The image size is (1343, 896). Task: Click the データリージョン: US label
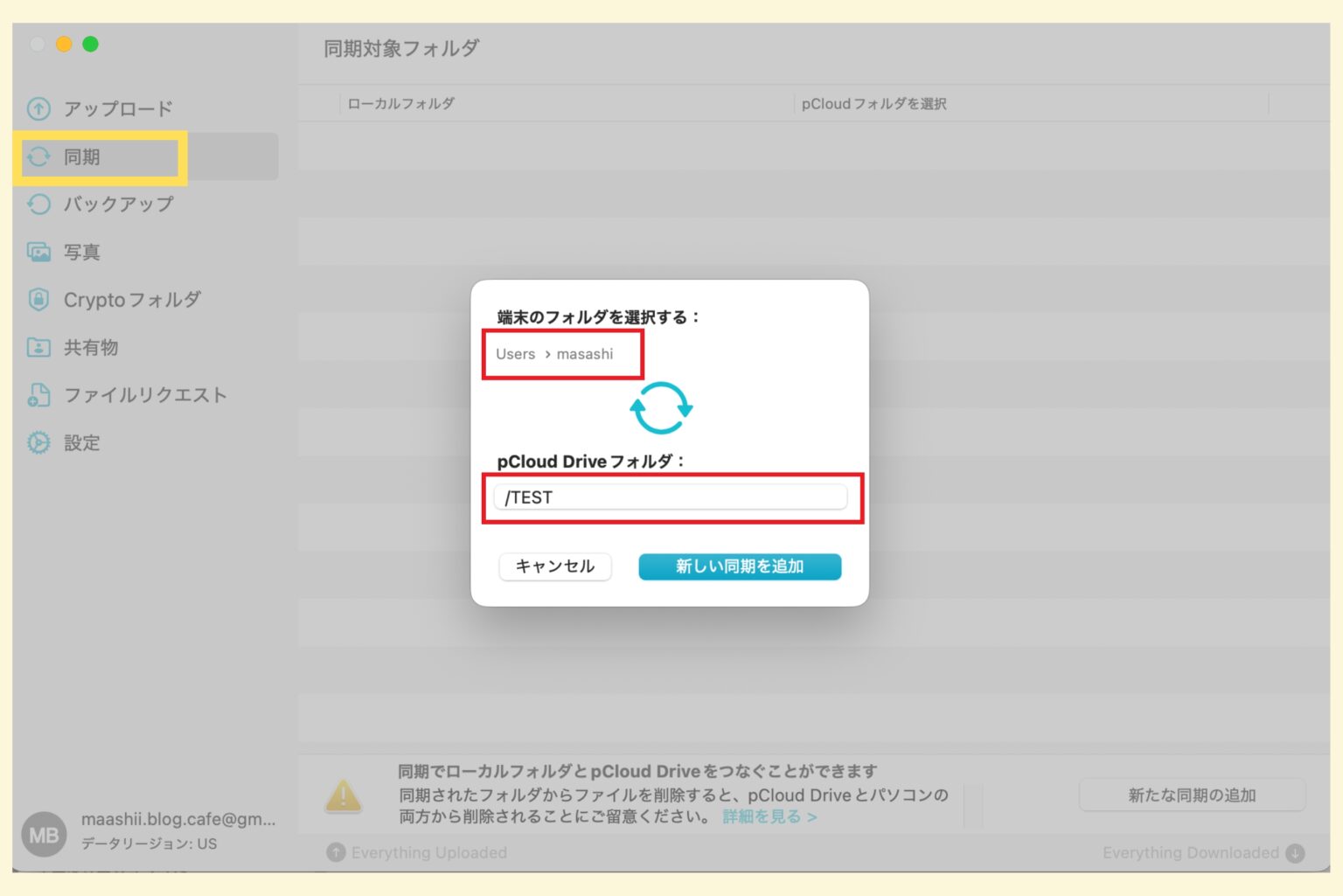(149, 844)
